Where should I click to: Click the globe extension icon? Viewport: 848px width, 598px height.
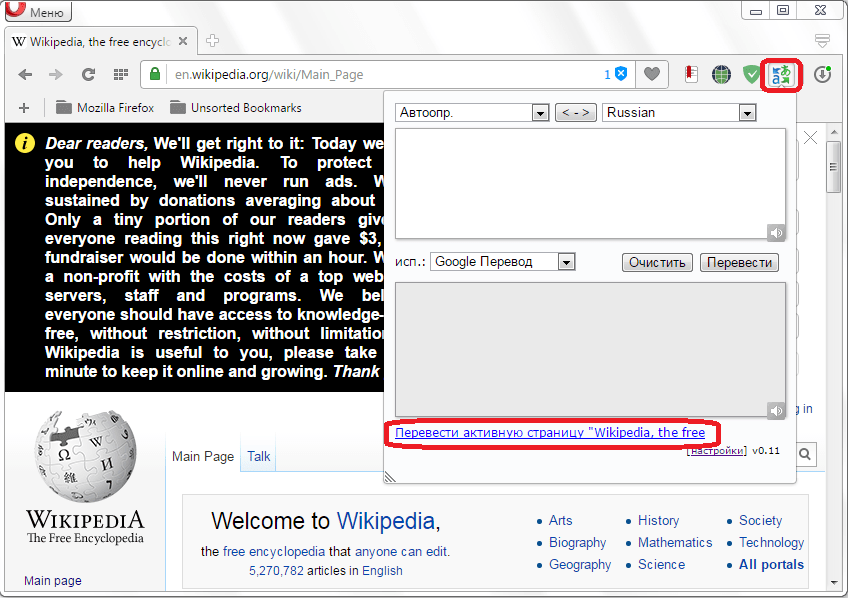point(721,75)
